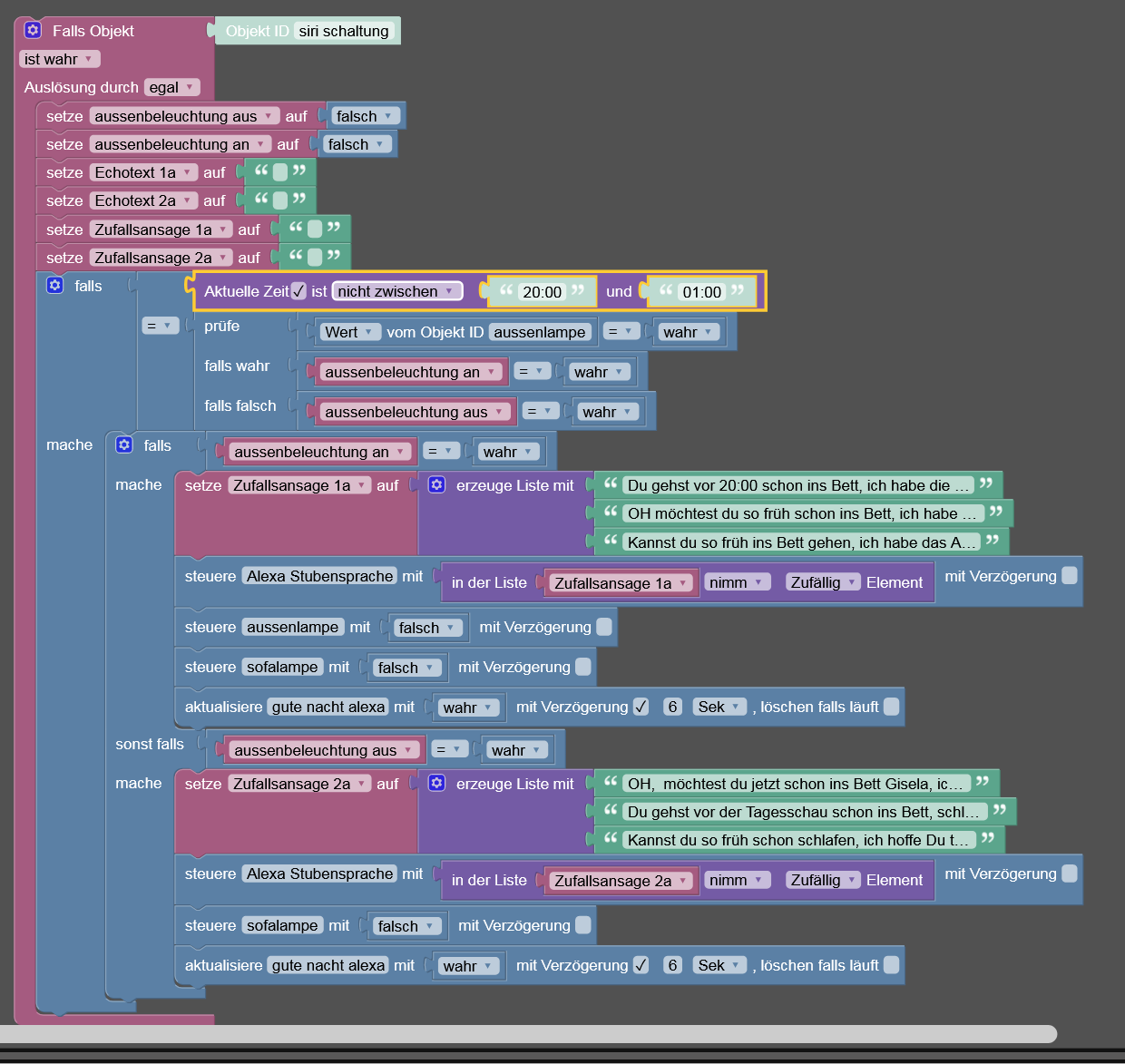The image size is (1125, 1064).
Task: Edit the 01:00 time text field
Action: [702, 292]
